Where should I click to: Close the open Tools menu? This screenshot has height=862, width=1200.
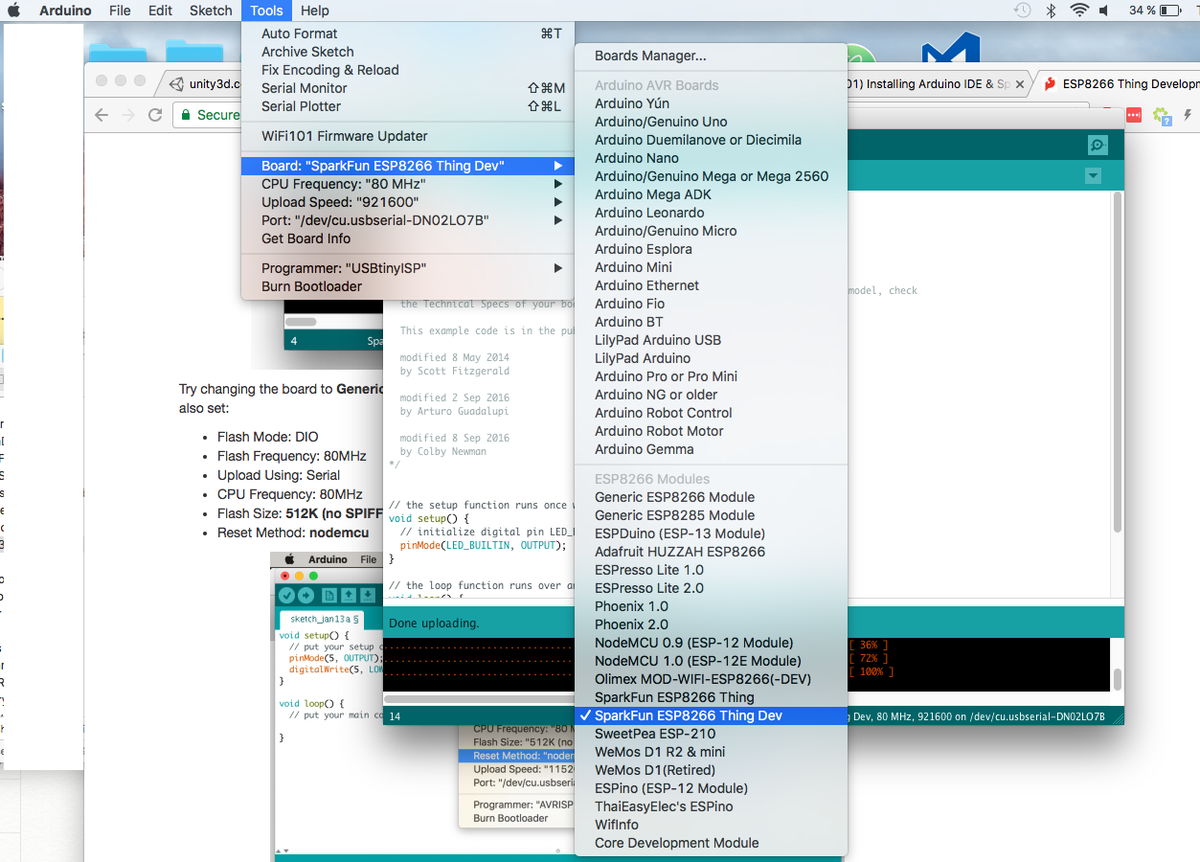point(267,11)
